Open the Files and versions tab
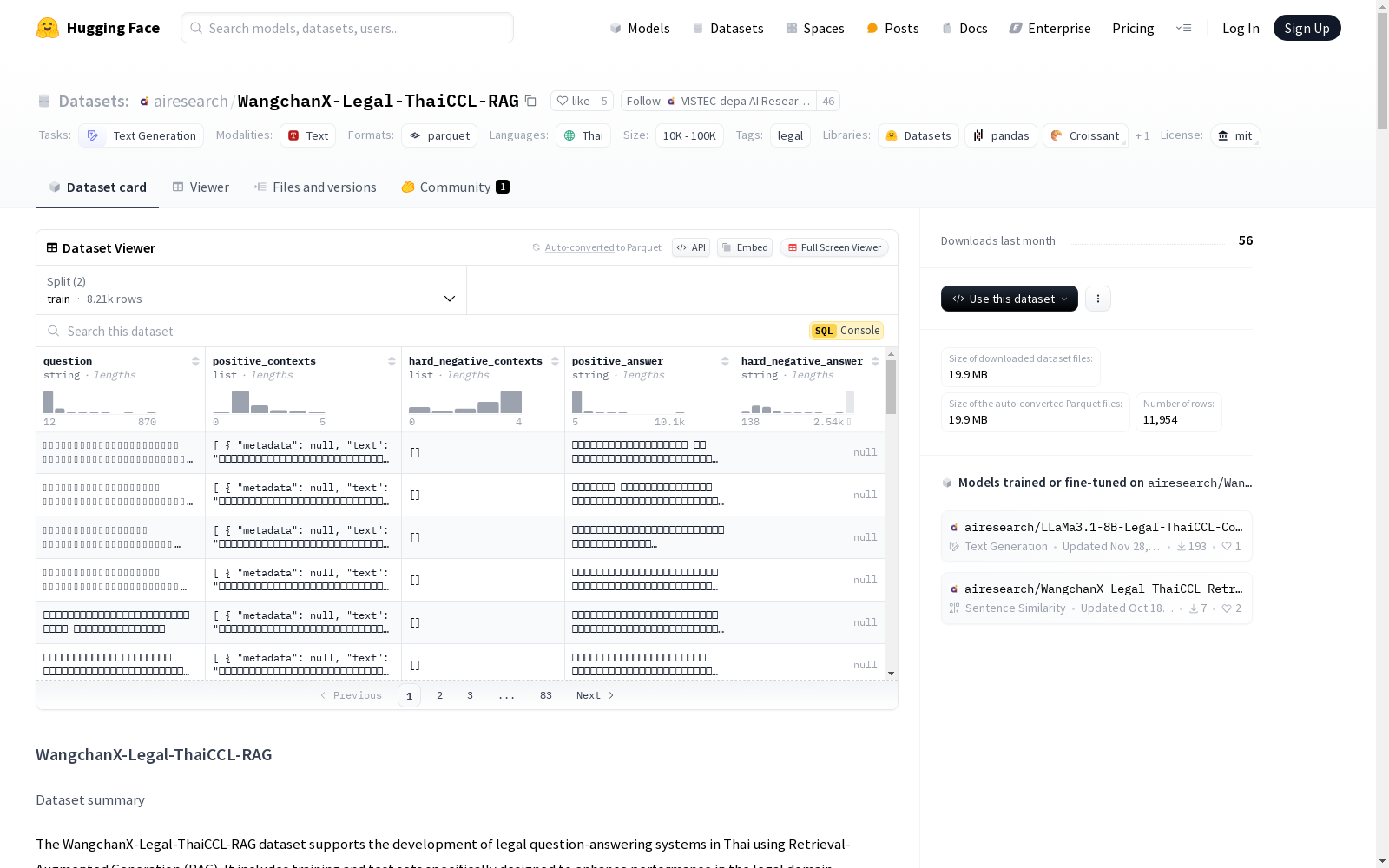This screenshot has width=1389, height=868. pos(315,187)
